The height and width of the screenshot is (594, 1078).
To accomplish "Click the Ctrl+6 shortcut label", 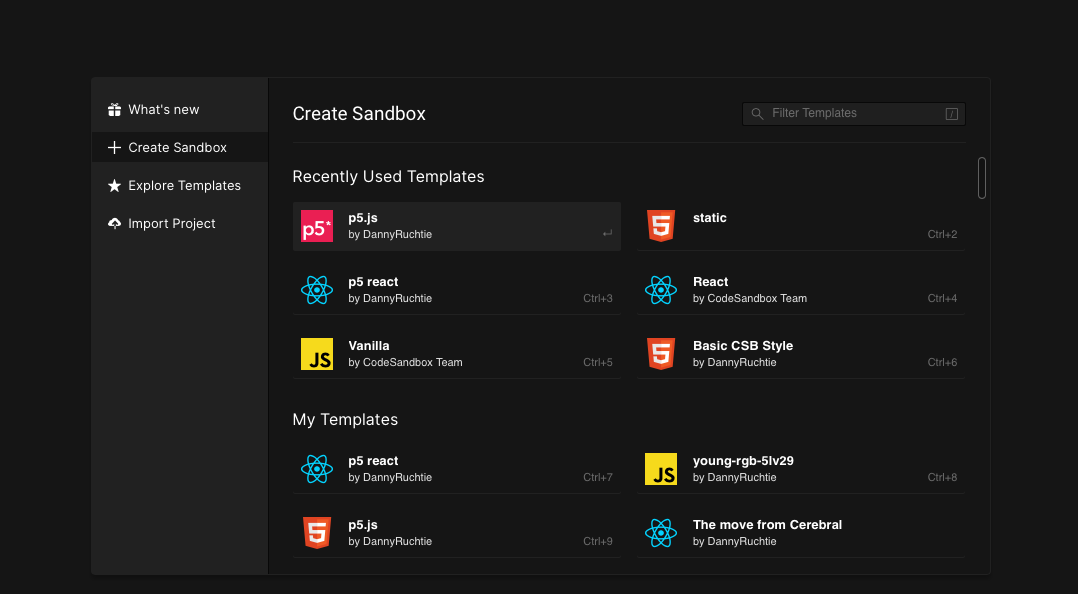I will click(942, 362).
